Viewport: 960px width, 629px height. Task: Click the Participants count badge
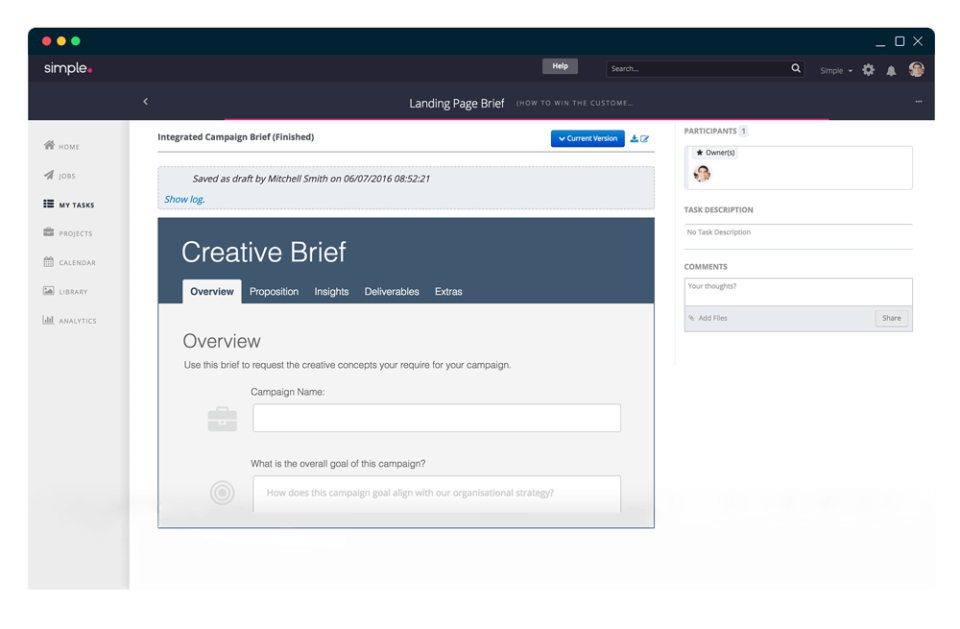[x=743, y=131]
